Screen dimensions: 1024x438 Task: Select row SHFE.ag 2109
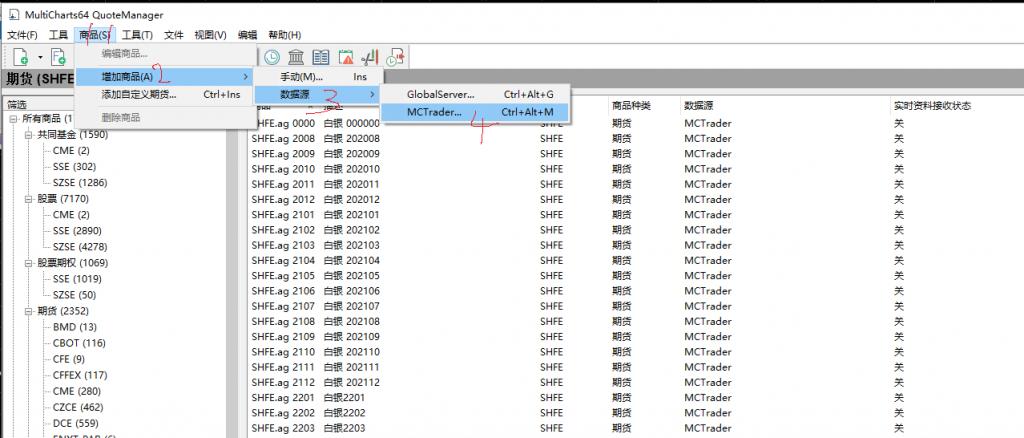click(x=635, y=336)
